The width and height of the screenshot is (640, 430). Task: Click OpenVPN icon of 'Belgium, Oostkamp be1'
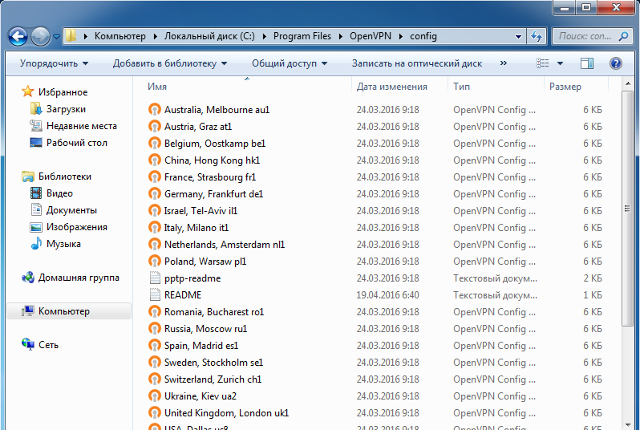154,144
